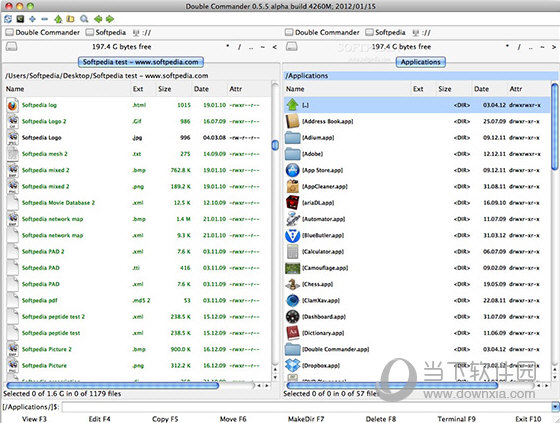
Task: Click the green up-folder toolbar icon
Action: point(58,19)
